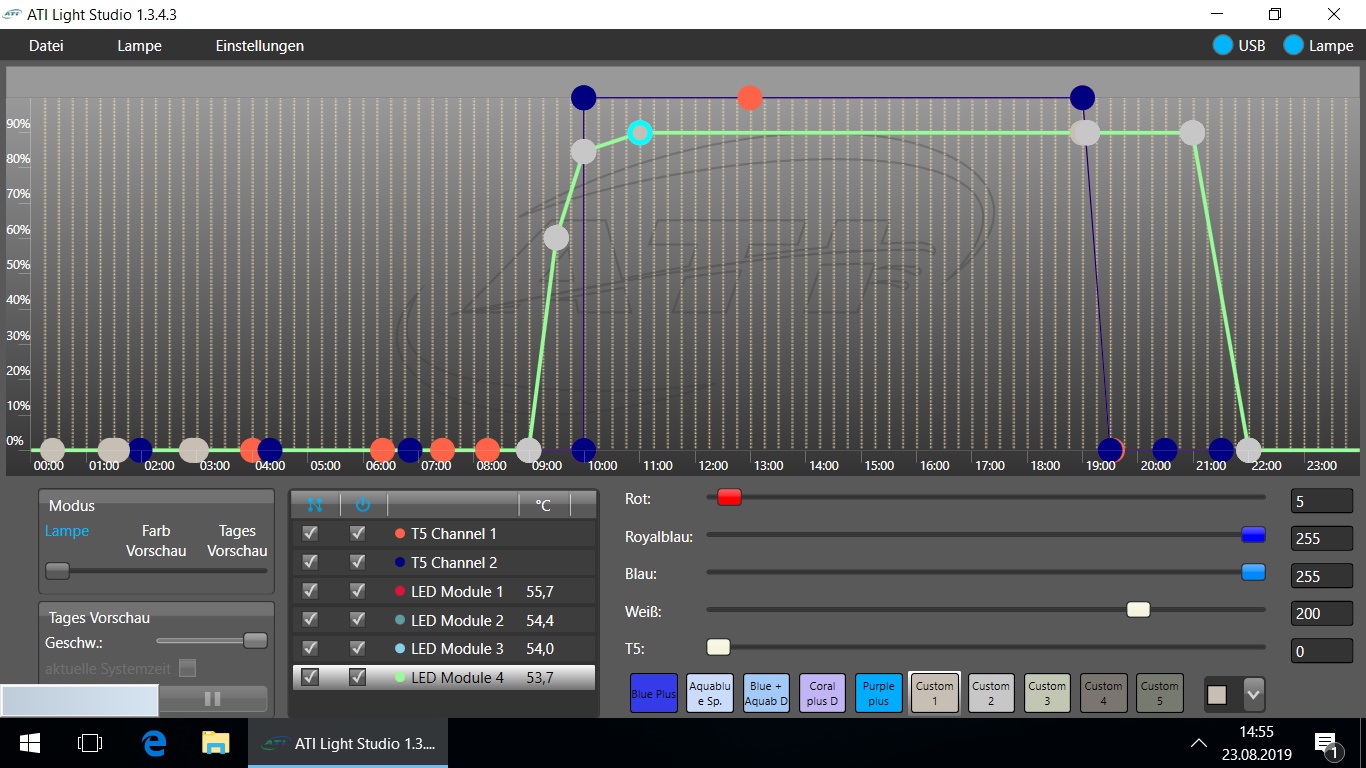The height and width of the screenshot is (768, 1366).
Task: Open File Explorer from the taskbar
Action: 215,743
